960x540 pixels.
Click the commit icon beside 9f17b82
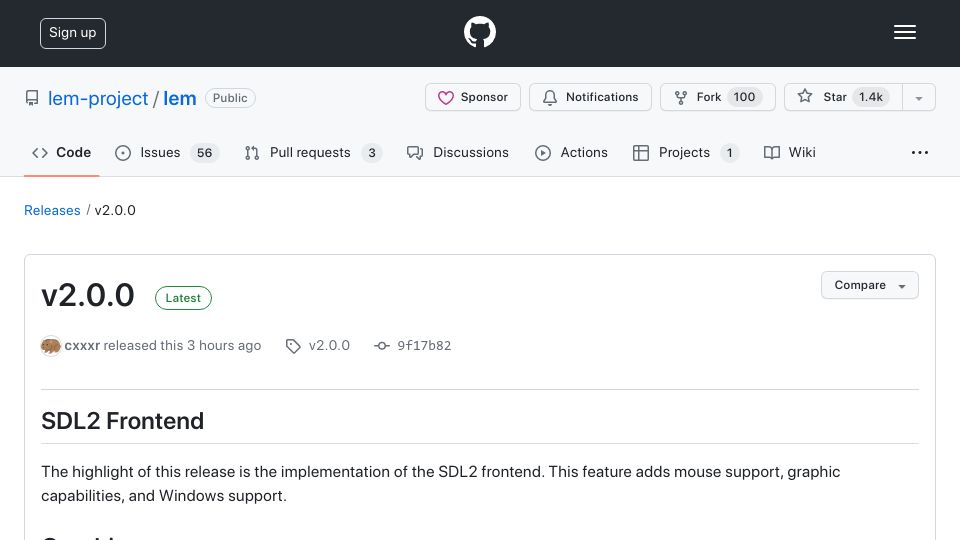[x=382, y=346]
